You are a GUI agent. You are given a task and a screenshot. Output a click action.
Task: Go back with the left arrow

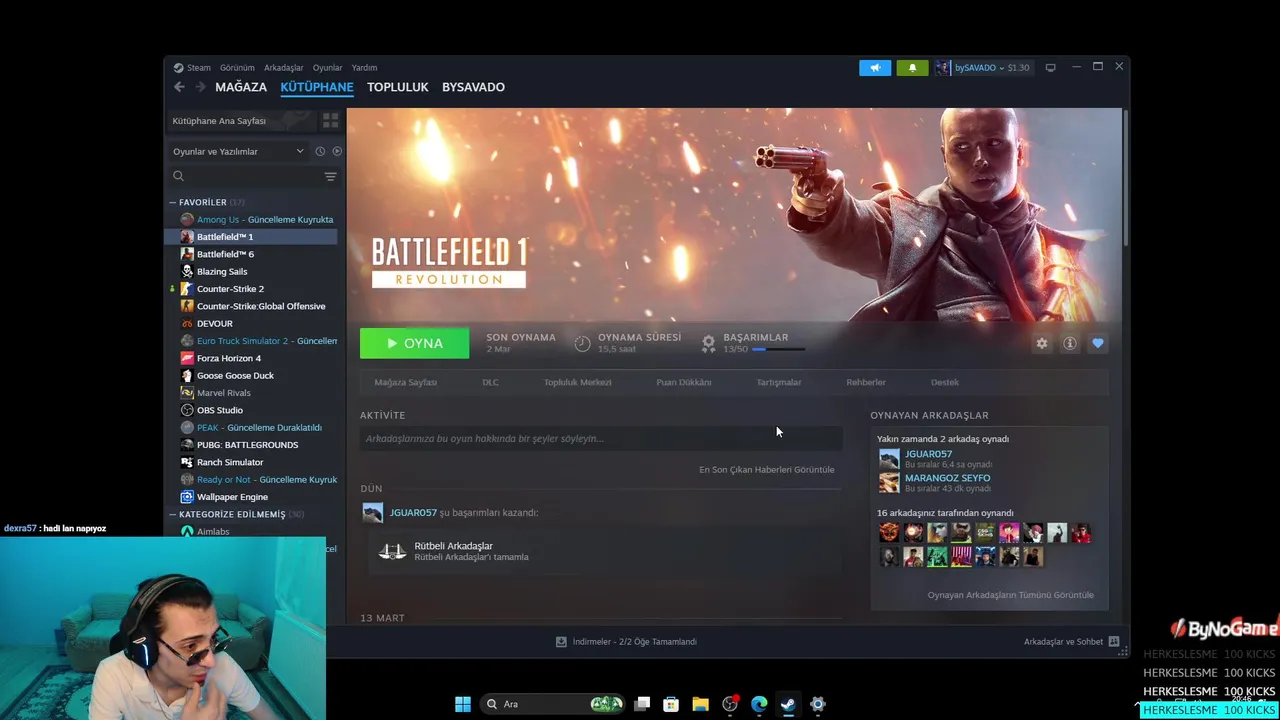179,87
